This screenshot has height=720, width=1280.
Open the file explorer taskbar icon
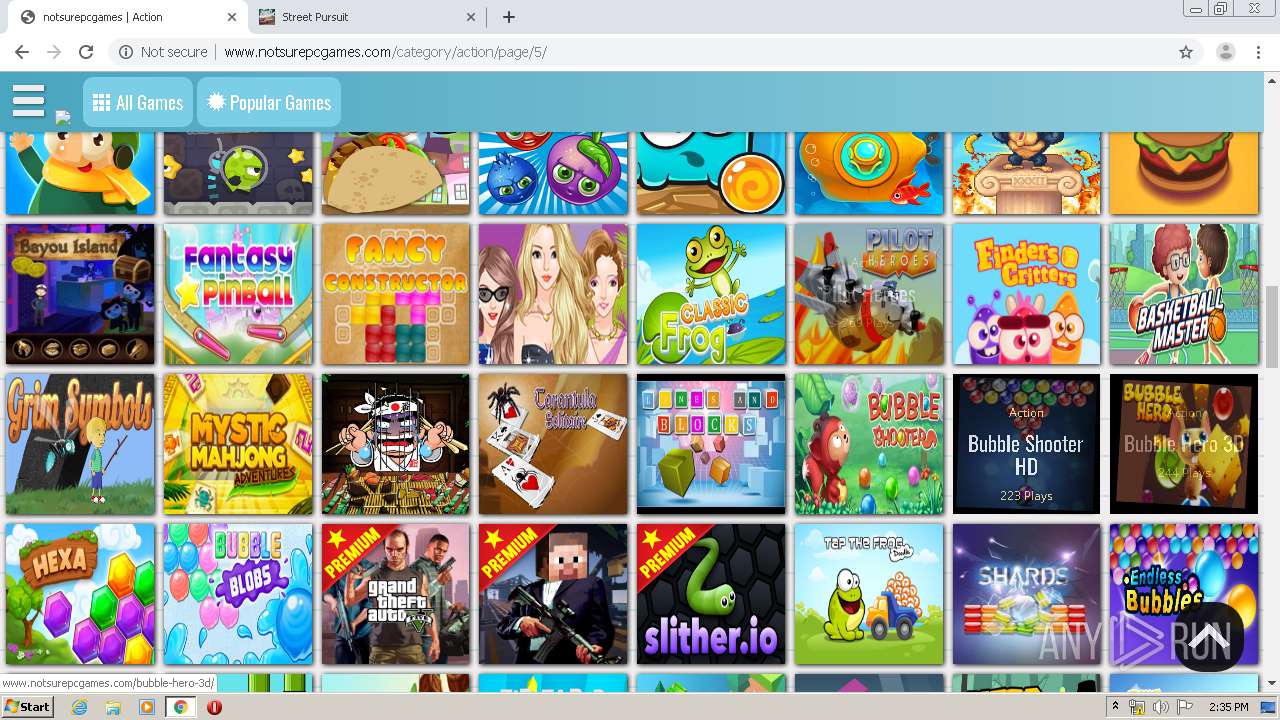(x=113, y=707)
